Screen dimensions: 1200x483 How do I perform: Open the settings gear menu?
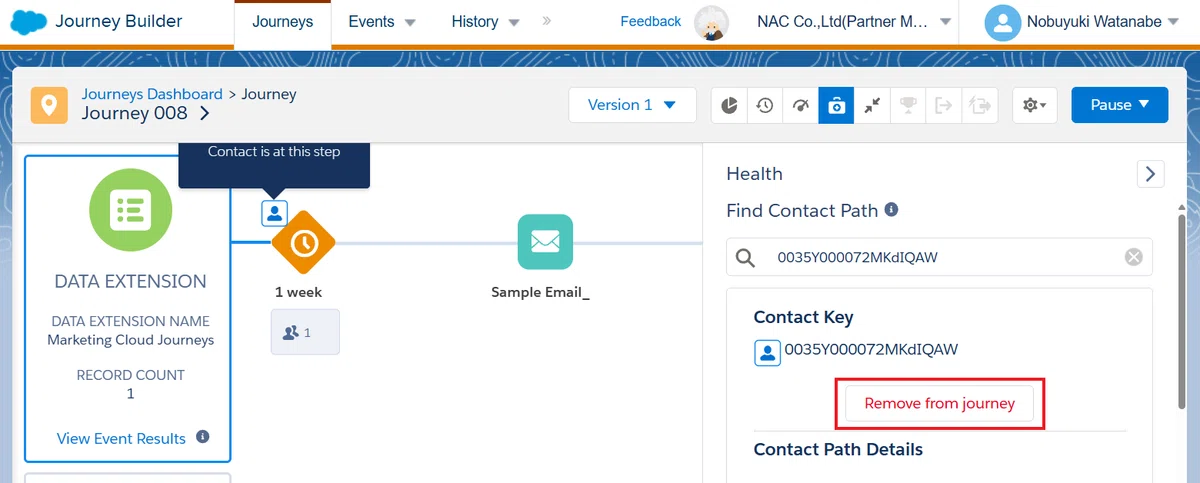tap(1035, 105)
